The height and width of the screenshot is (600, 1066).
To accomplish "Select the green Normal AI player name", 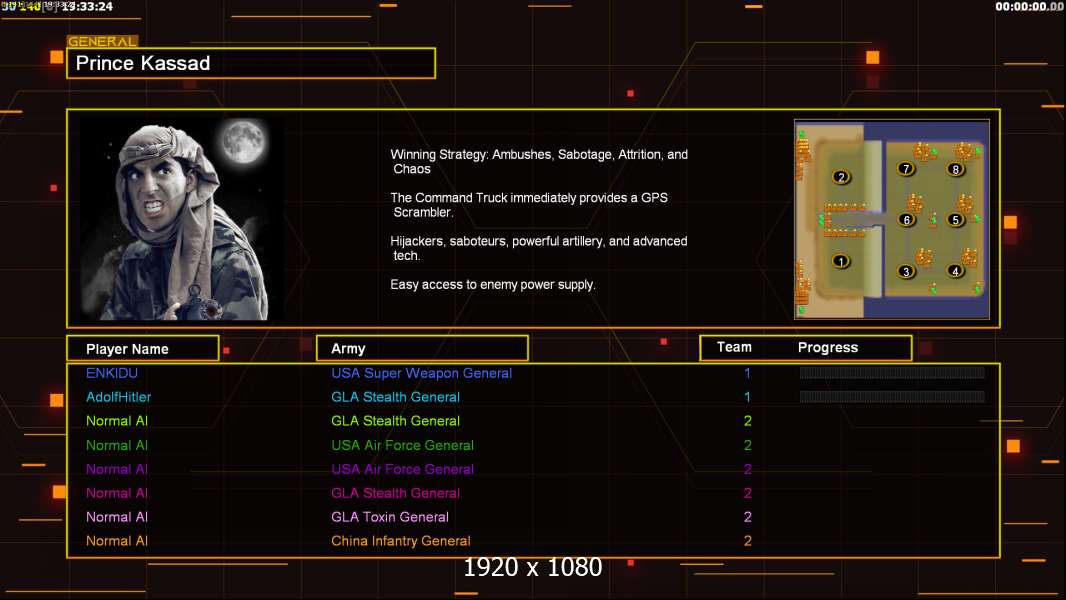I will pyautogui.click(x=117, y=445).
